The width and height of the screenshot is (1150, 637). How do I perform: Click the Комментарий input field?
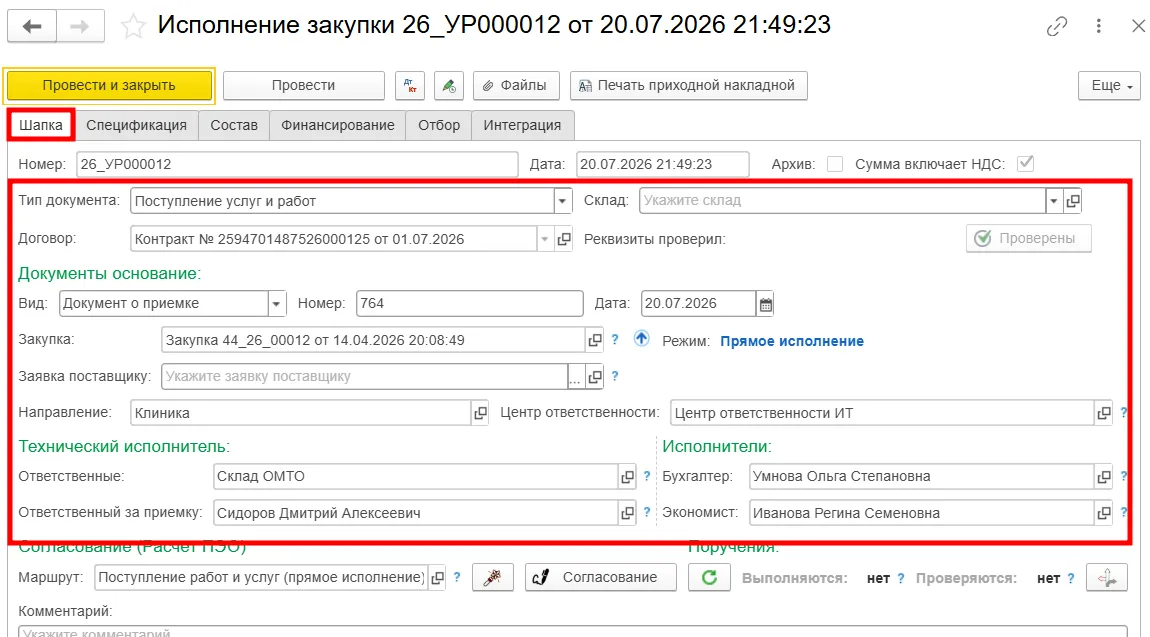pyautogui.click(x=573, y=631)
